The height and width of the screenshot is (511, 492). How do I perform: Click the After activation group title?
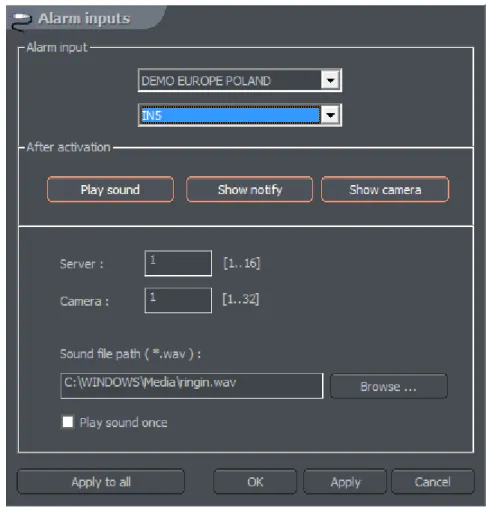68,147
